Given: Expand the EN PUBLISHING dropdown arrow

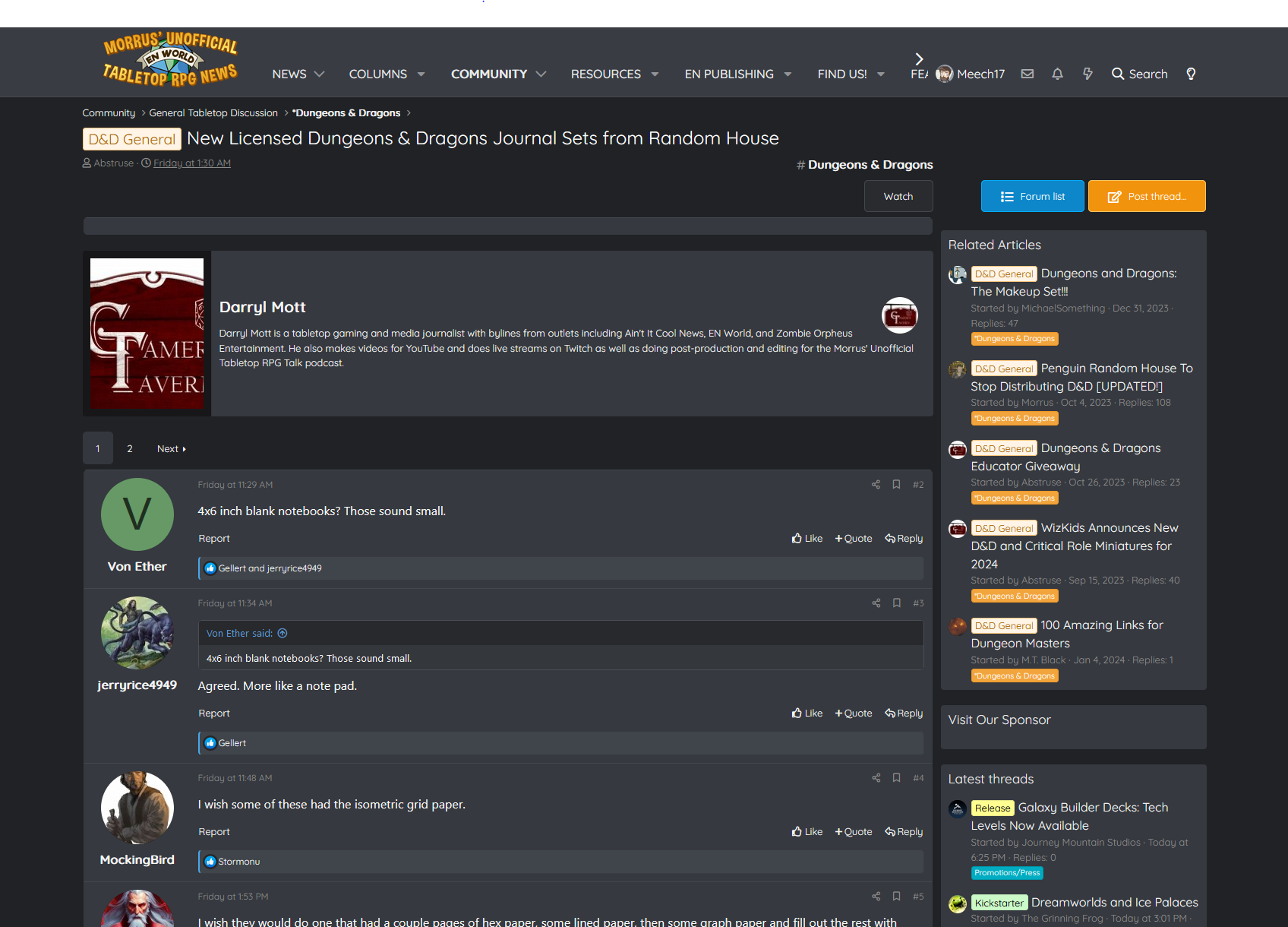Looking at the screenshot, I should (x=788, y=74).
